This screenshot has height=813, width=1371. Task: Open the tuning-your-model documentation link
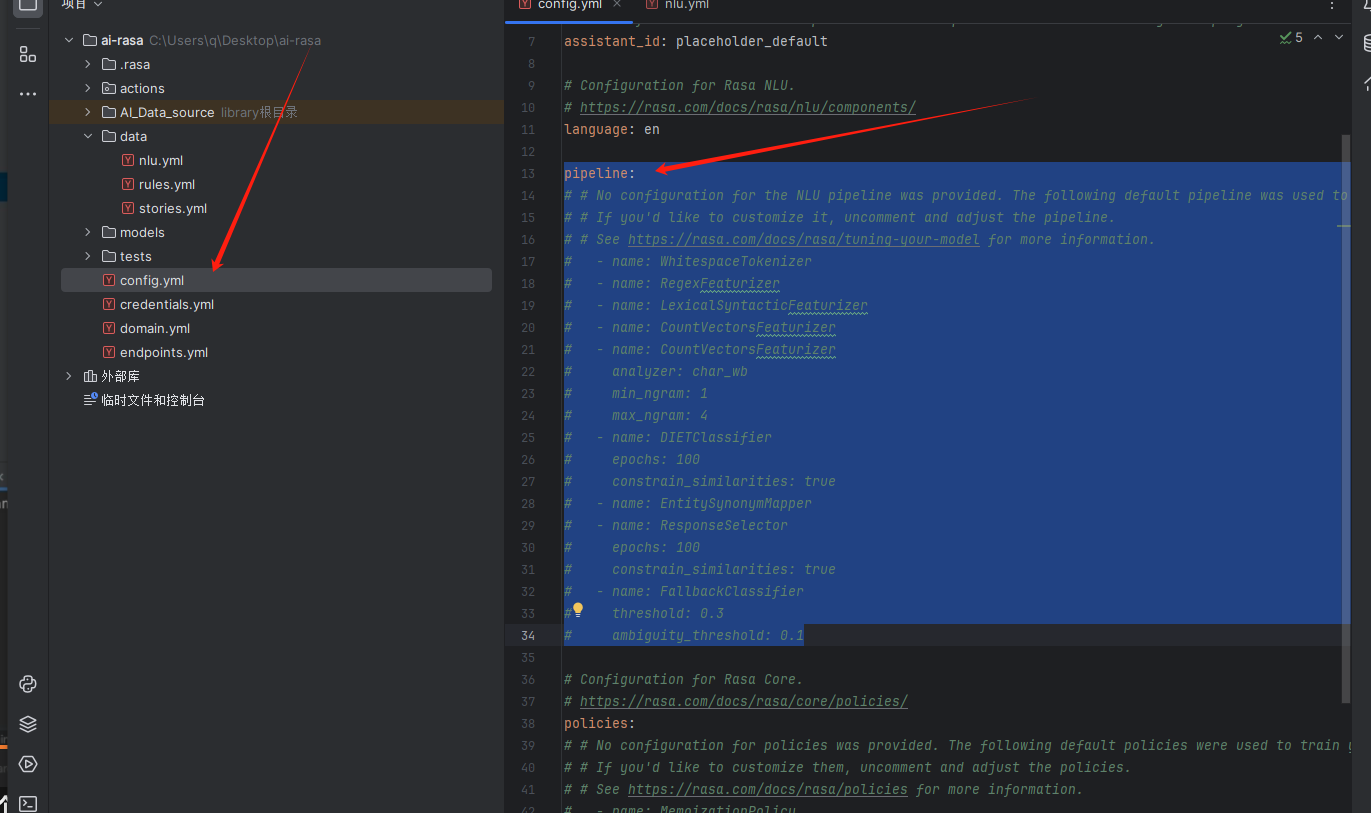coord(804,239)
